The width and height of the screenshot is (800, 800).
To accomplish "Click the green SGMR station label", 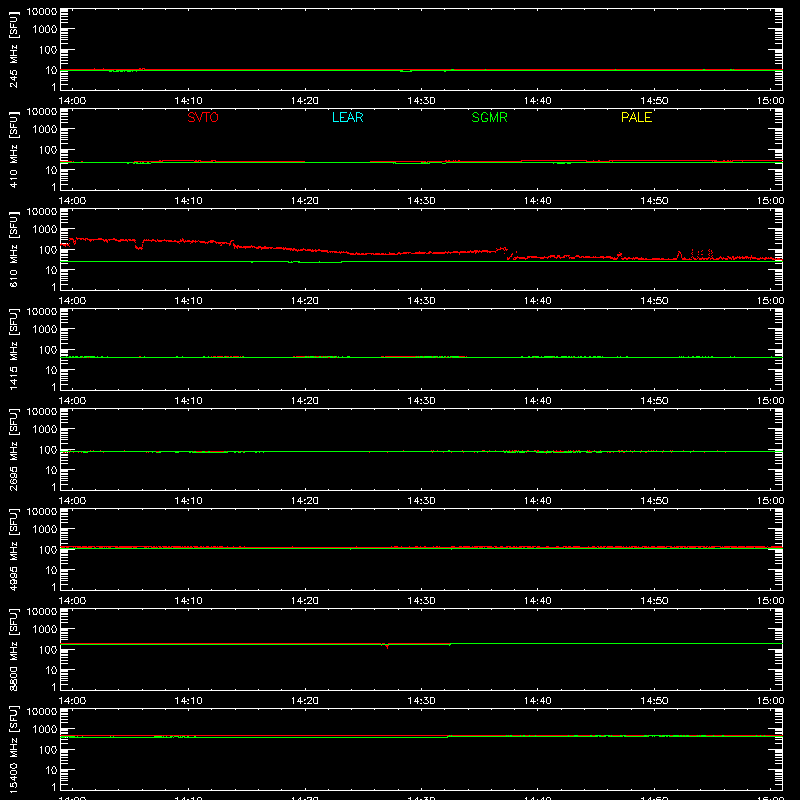I will [x=489, y=117].
